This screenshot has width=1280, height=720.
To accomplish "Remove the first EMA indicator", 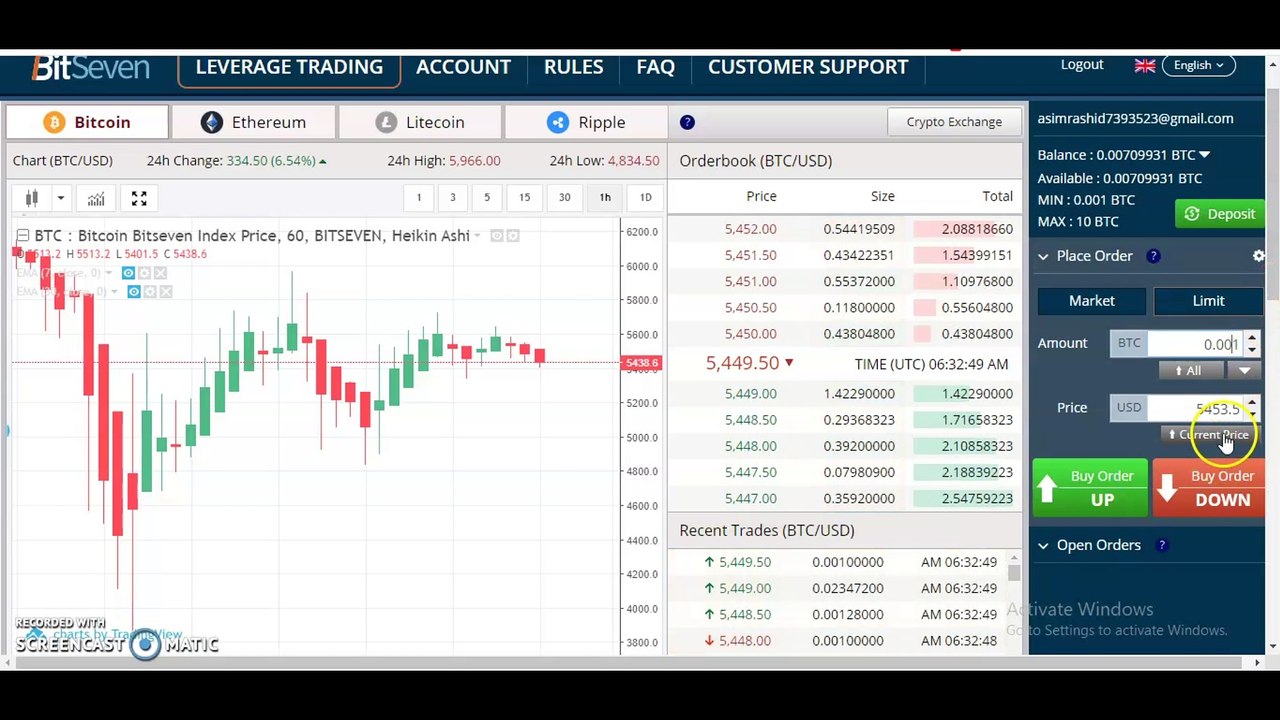I will coord(160,273).
